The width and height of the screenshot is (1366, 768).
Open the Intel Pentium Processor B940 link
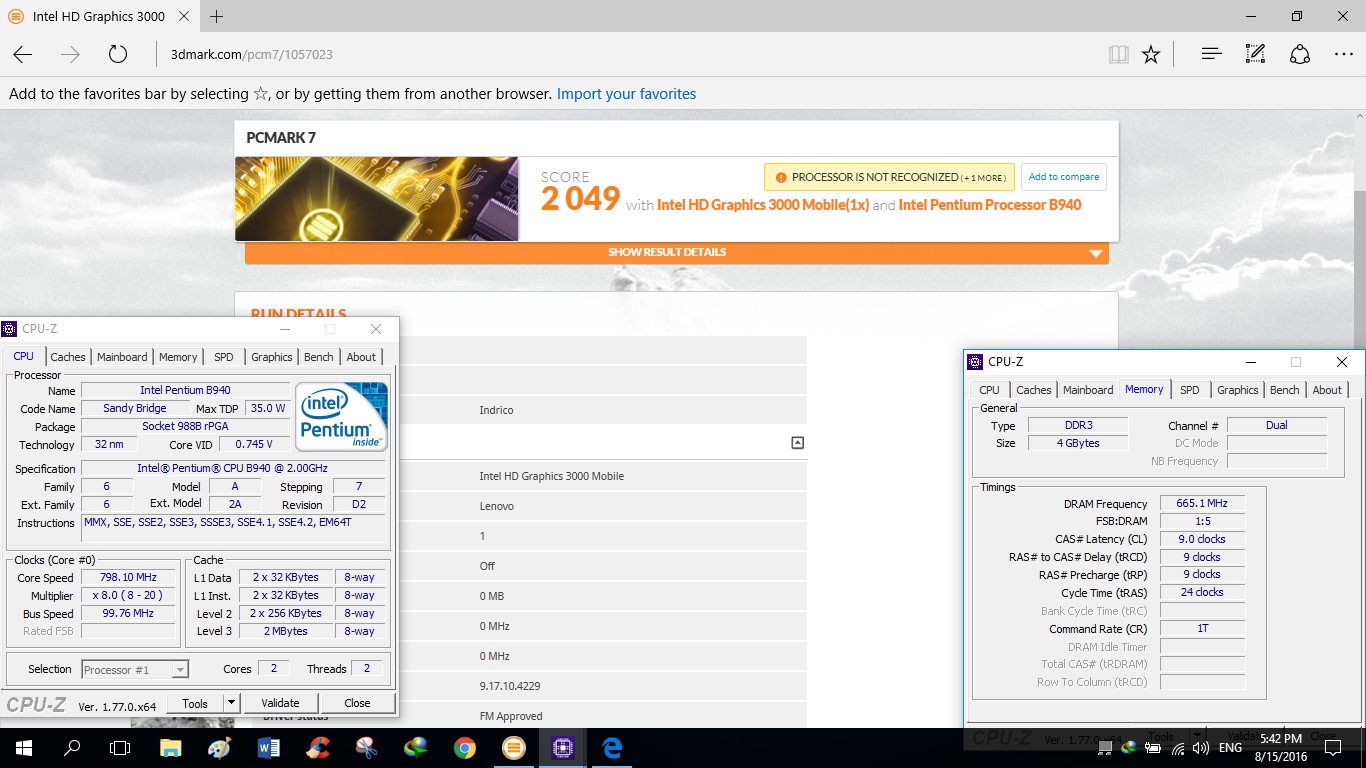coord(990,205)
